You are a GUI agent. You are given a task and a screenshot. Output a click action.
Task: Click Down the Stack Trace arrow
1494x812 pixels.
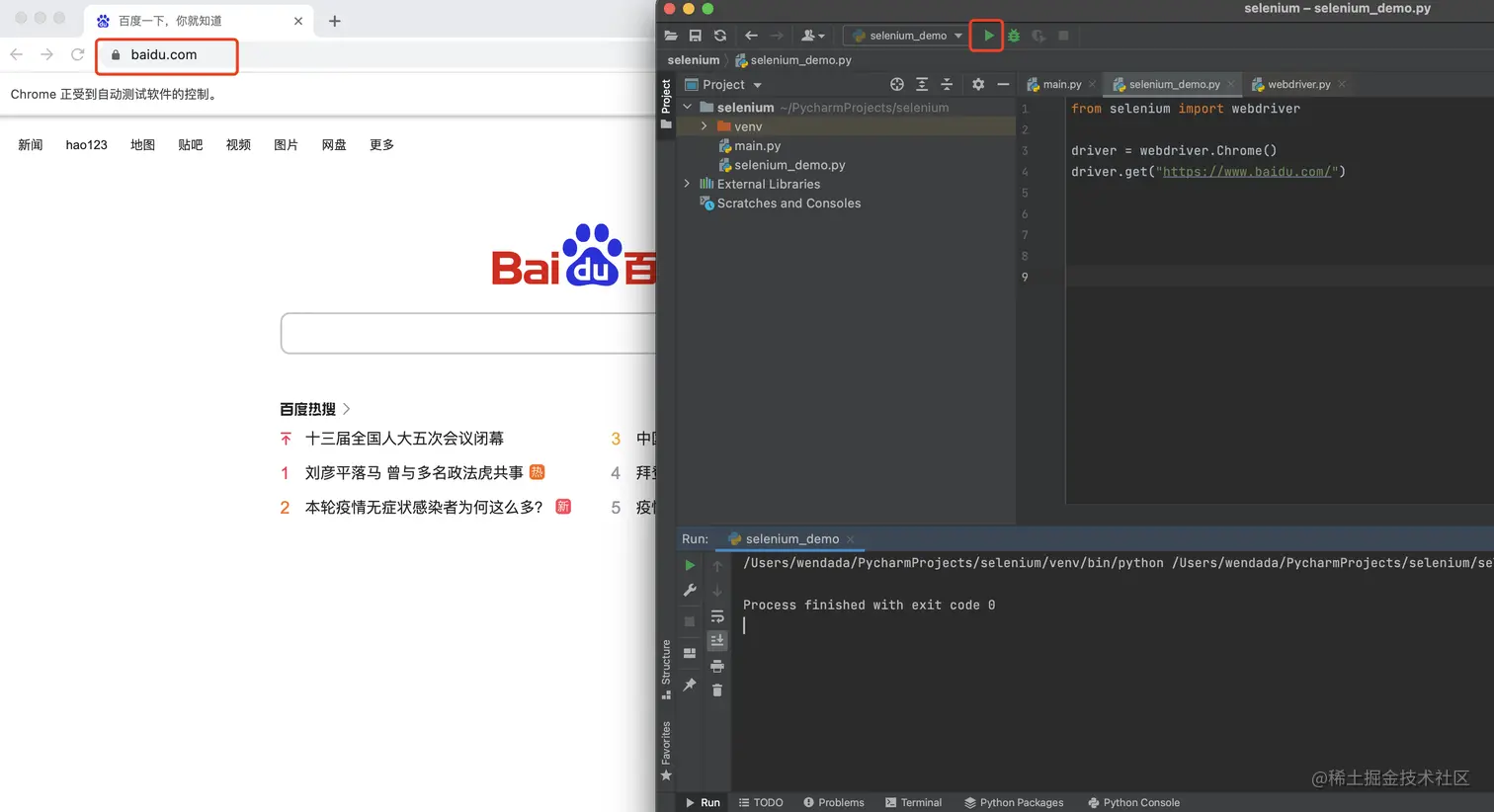coord(717,591)
